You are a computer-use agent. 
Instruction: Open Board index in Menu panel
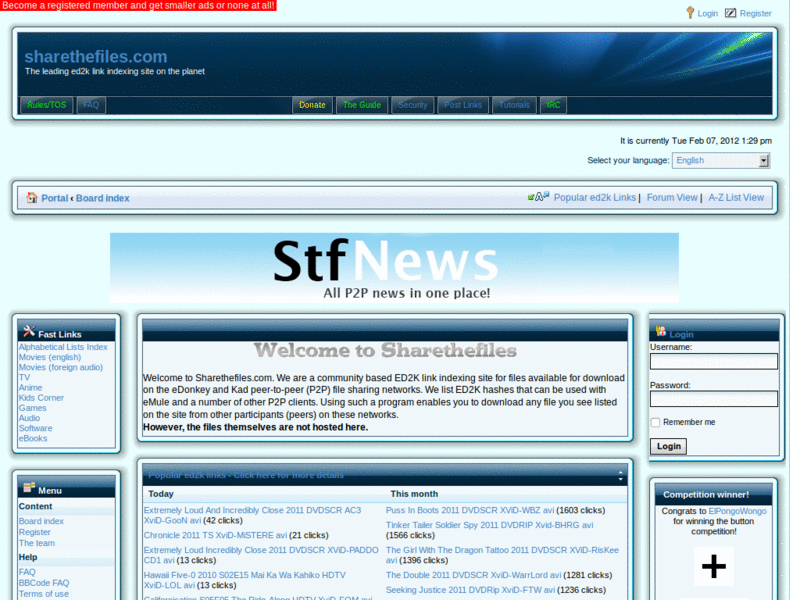(x=41, y=521)
